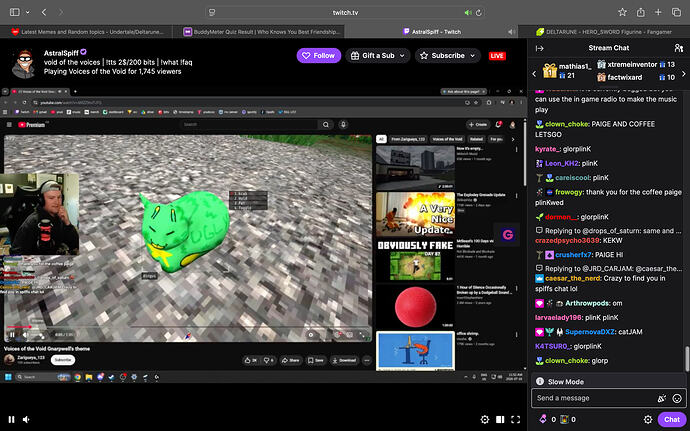The image size is (690, 431).
Task: Open the video player settings gear
Action: tap(484, 420)
